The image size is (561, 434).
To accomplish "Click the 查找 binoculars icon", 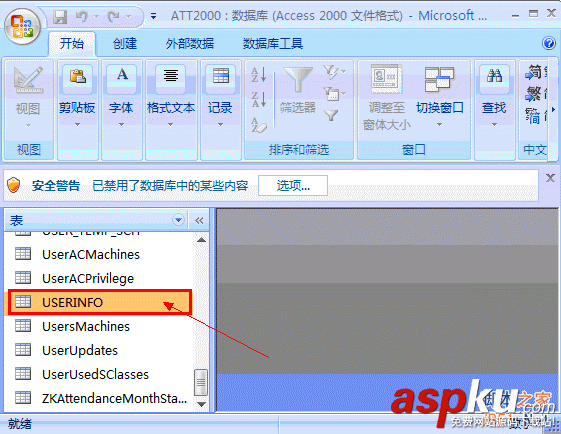I will (x=494, y=77).
